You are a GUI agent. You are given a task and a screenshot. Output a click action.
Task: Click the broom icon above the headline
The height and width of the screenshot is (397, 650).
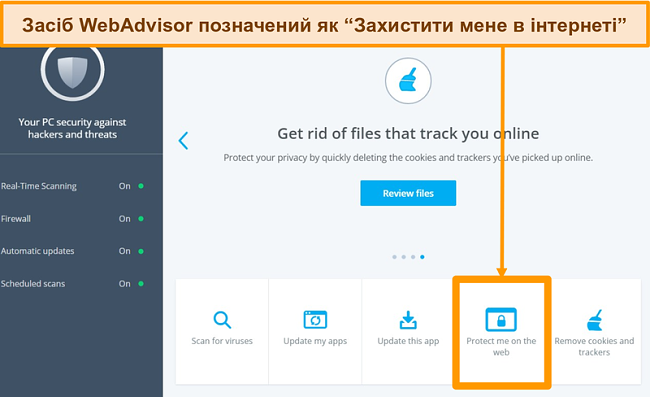[408, 80]
